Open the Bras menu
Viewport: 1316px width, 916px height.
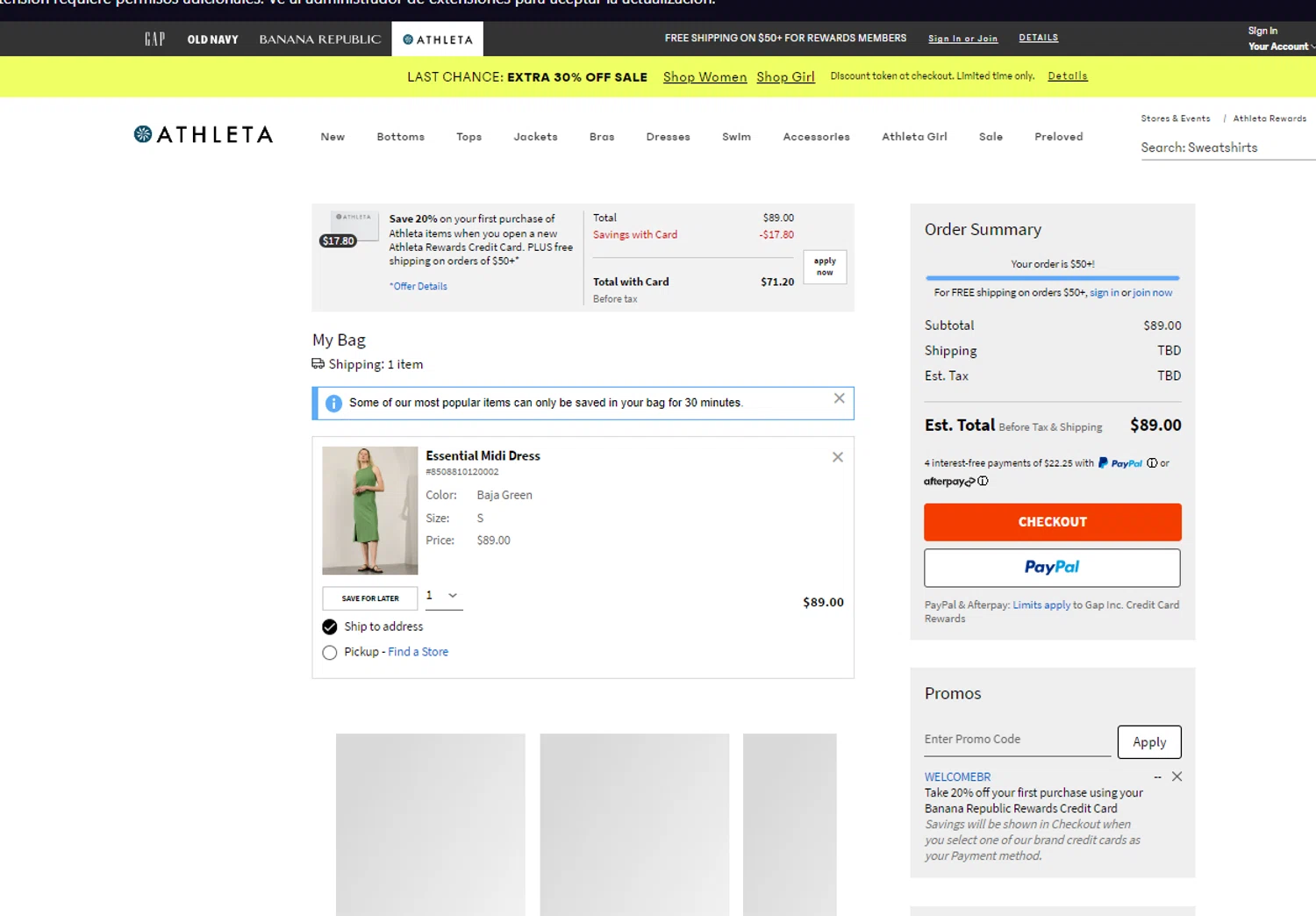(602, 137)
